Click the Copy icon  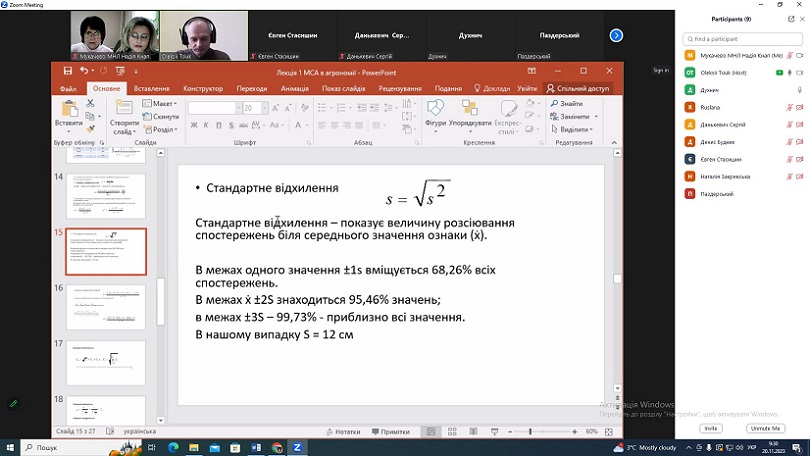(x=90, y=116)
